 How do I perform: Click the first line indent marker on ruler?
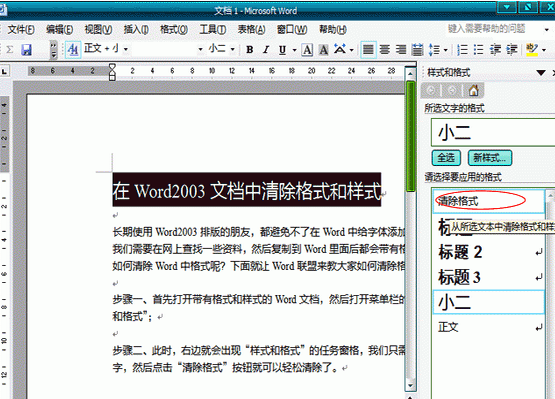click(112, 67)
